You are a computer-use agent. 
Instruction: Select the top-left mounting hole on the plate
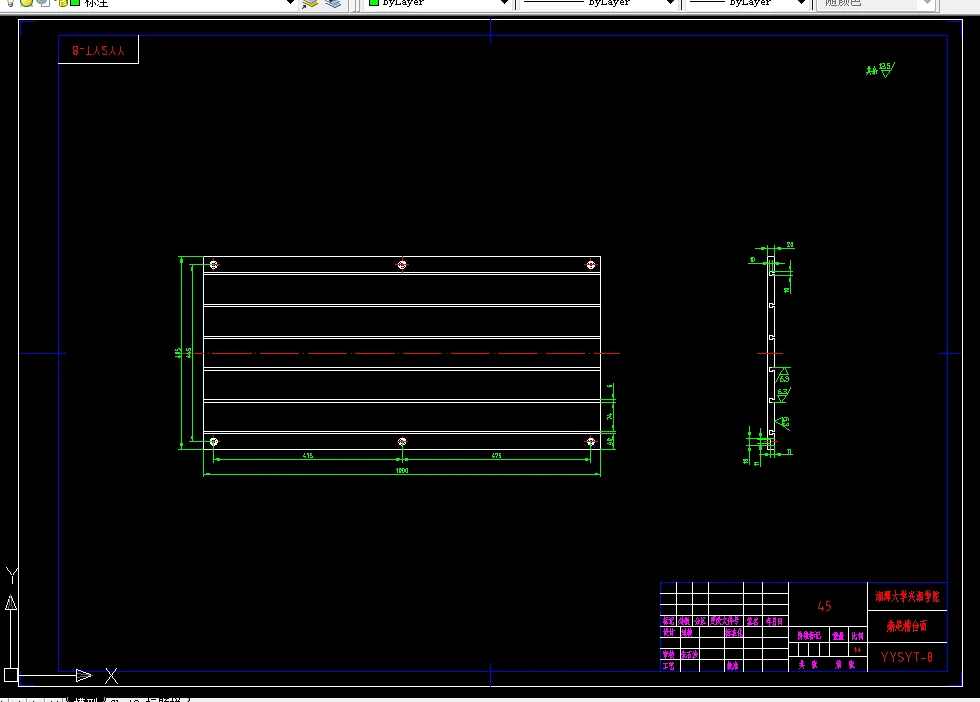(x=214, y=265)
